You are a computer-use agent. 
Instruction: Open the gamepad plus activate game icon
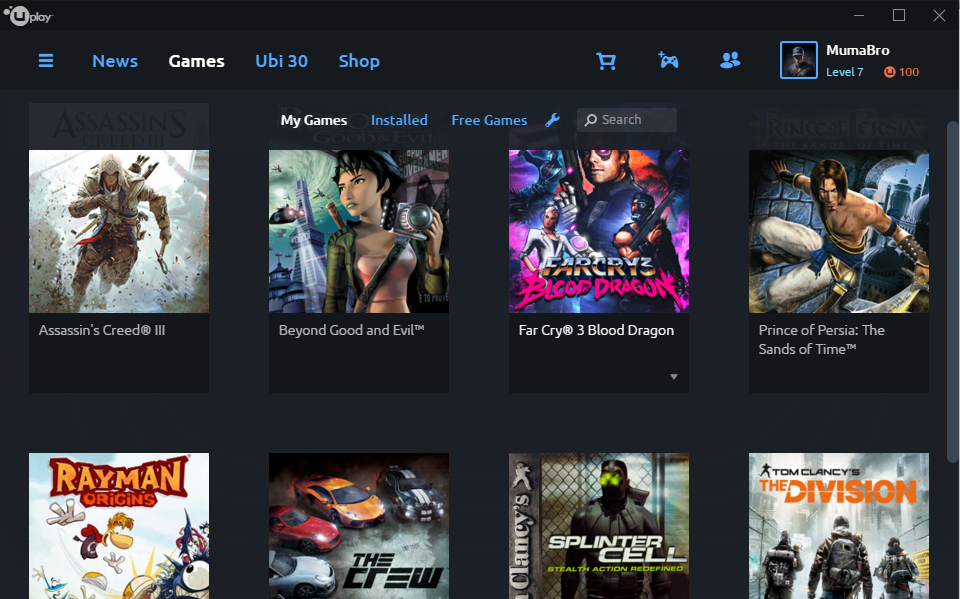668,60
